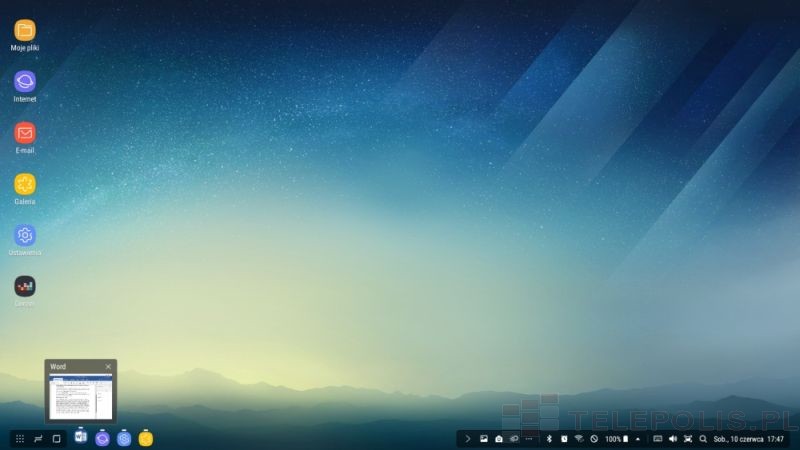Click the alarm clock status icon
Viewport: 800px width, 450px height.
pos(564,439)
